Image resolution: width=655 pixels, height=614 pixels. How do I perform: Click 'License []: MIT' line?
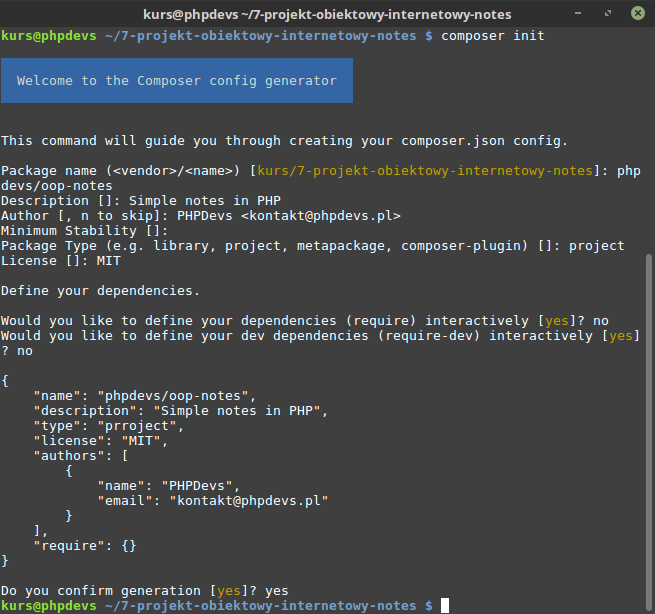pos(61,261)
